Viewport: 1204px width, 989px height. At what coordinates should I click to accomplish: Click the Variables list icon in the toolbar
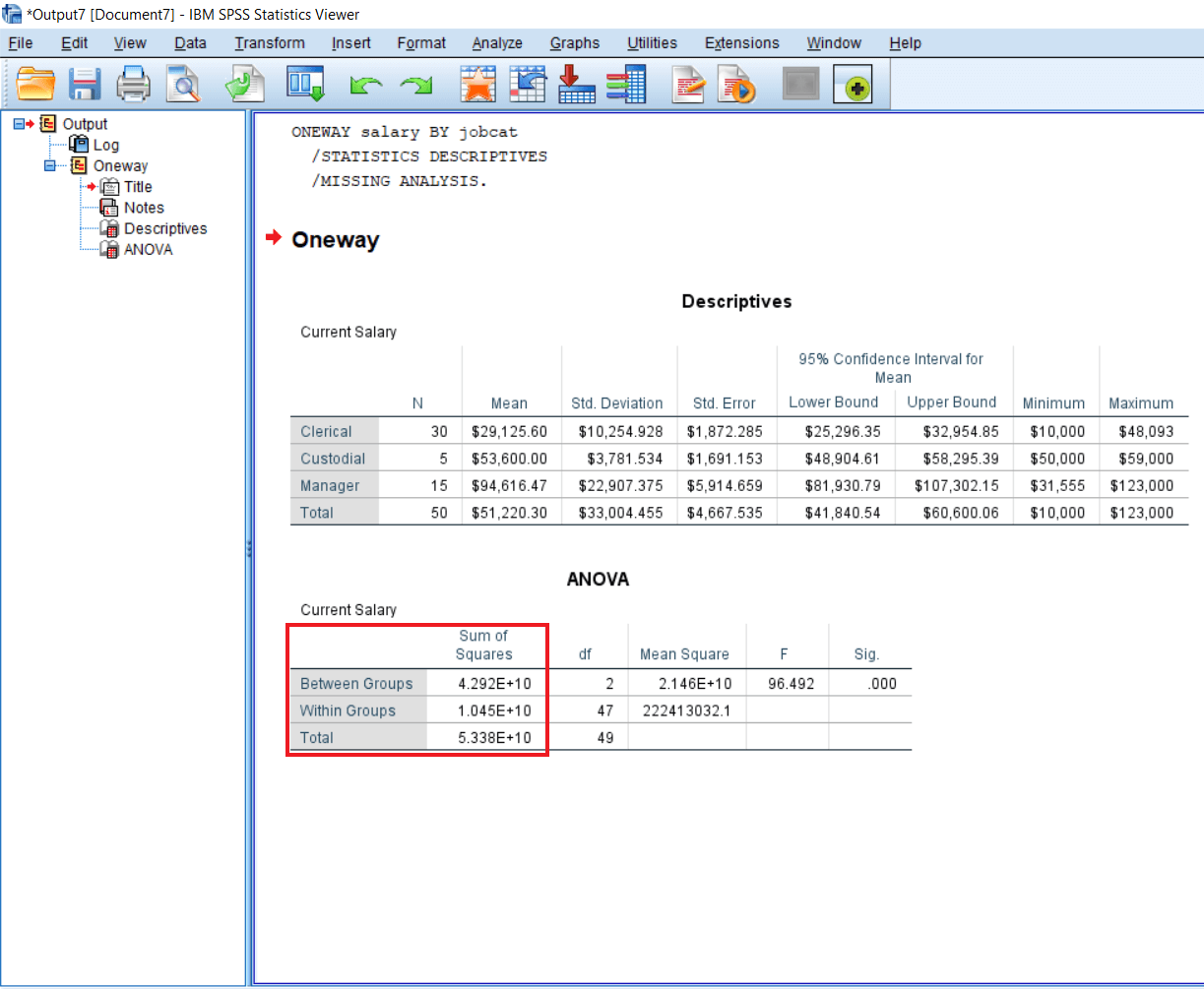click(625, 85)
